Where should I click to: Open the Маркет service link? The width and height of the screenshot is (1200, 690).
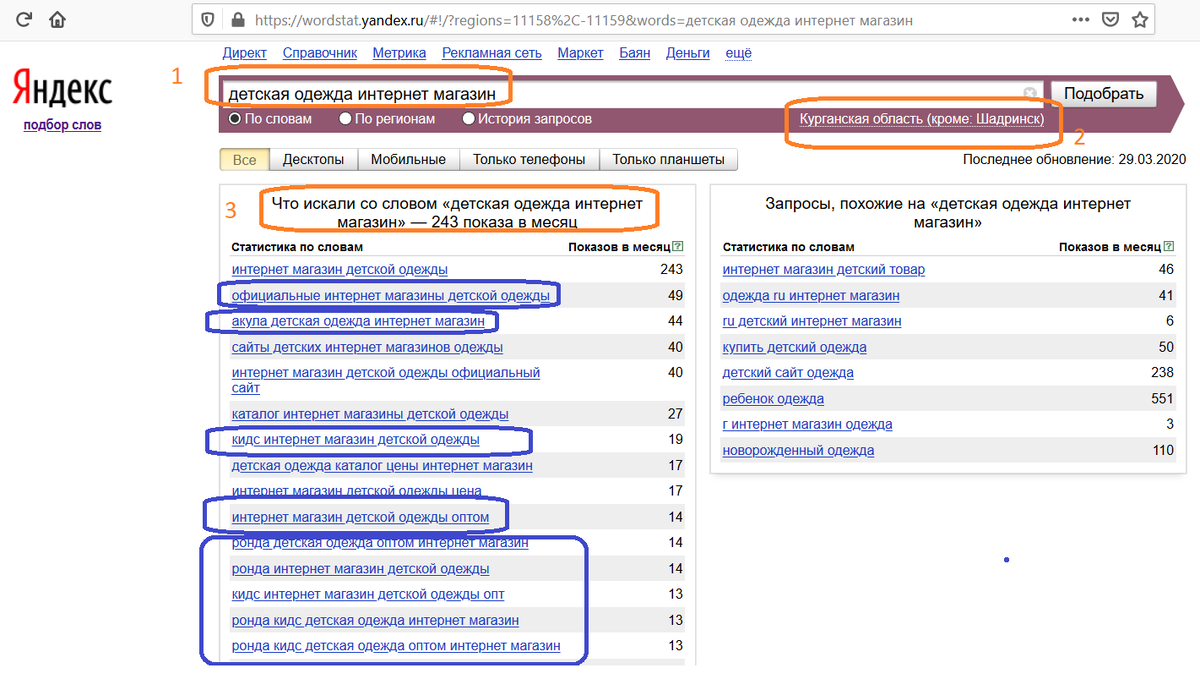coord(580,53)
